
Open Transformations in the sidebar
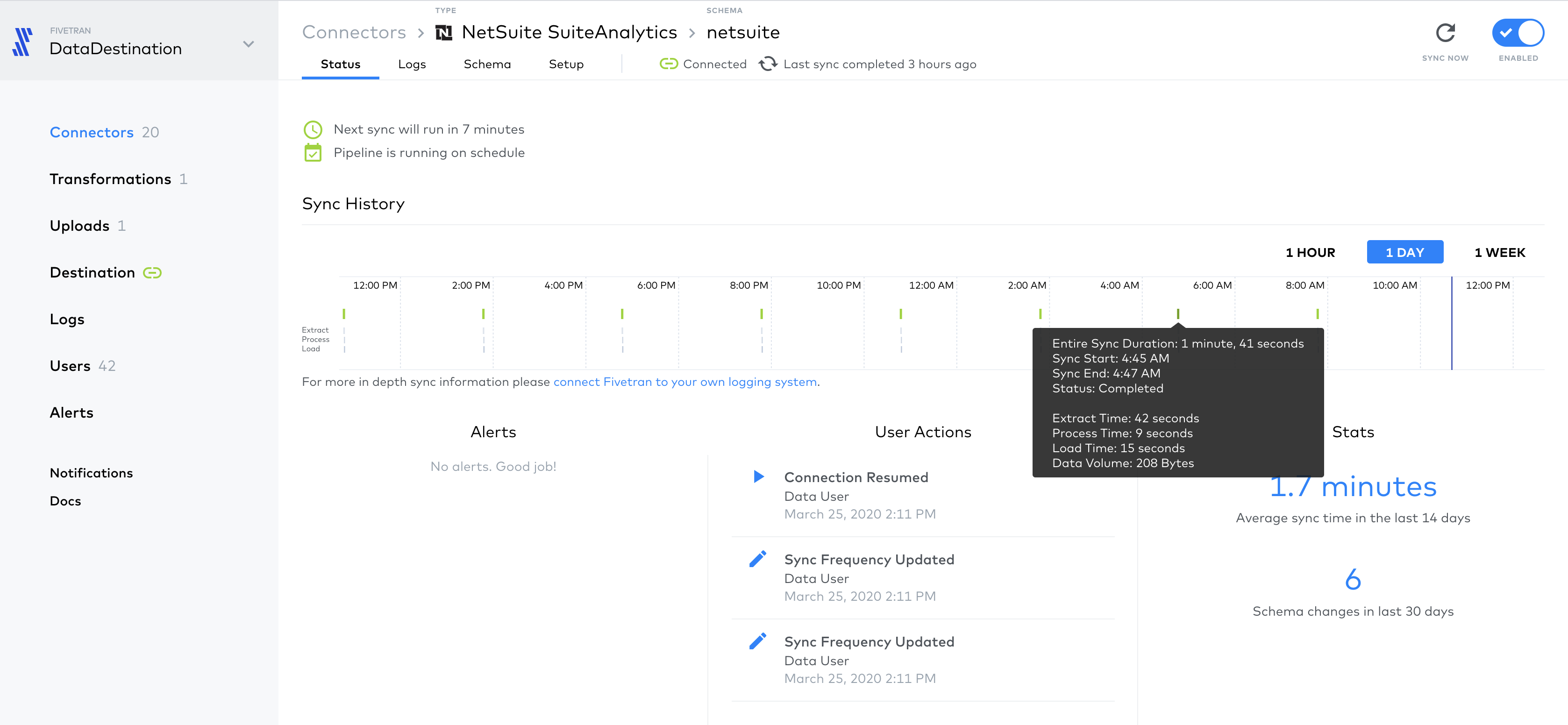(110, 179)
